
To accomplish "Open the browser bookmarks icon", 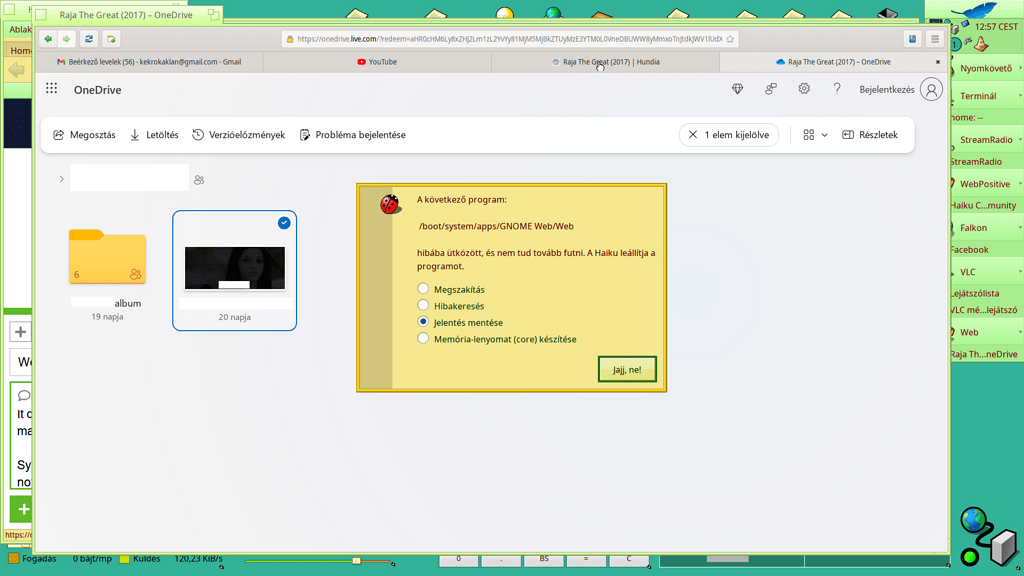I will click(x=912, y=39).
